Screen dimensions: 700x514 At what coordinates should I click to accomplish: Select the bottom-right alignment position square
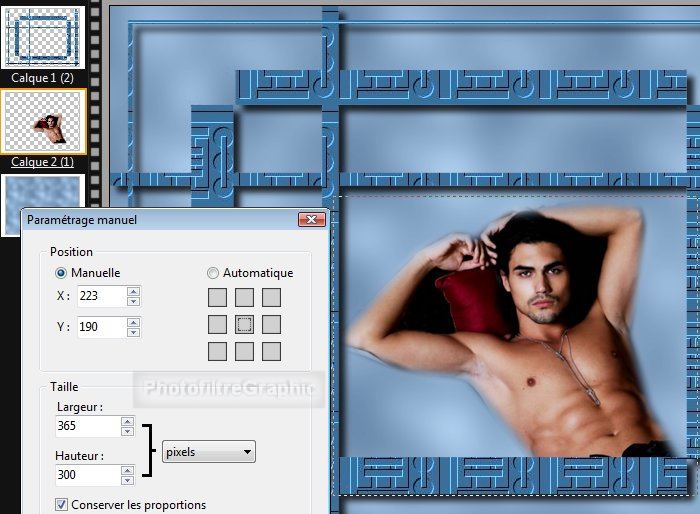pyautogui.click(x=271, y=351)
